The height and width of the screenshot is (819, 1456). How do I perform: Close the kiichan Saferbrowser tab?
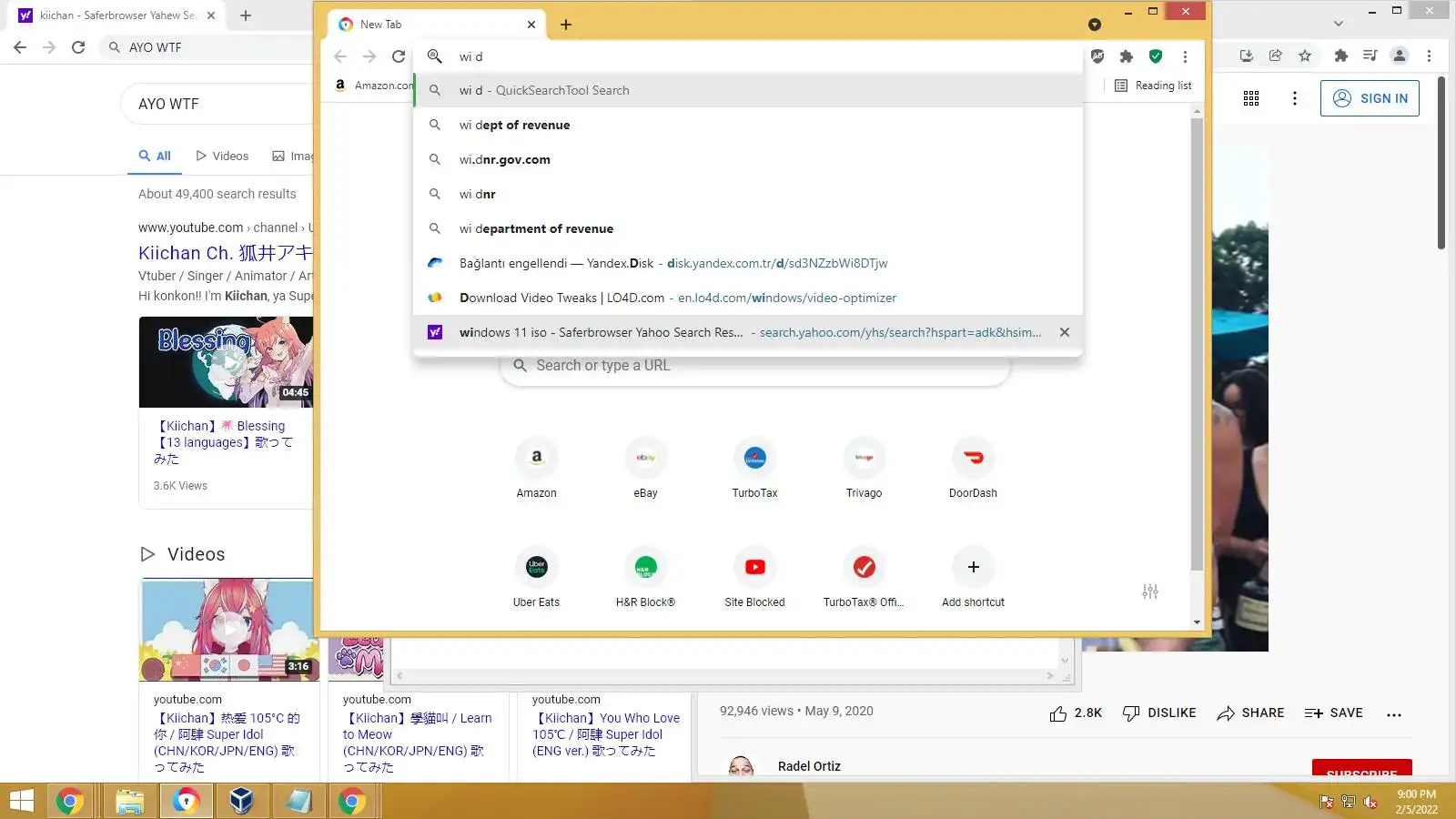point(211,15)
